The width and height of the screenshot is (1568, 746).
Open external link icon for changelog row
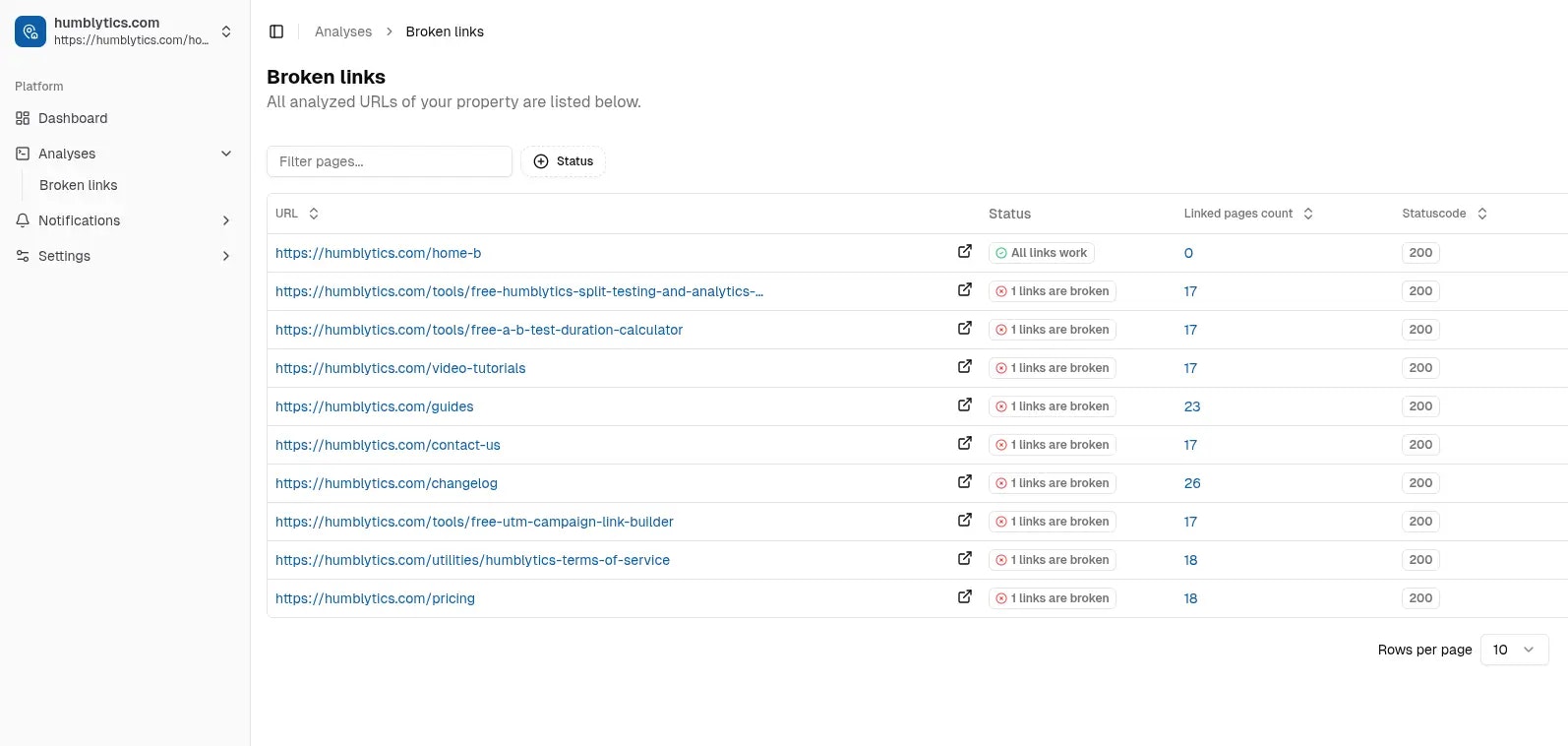[965, 482]
